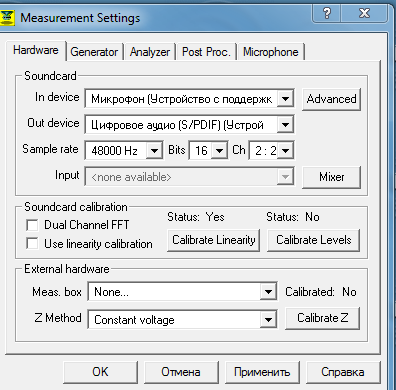
Task: Open the Bits dropdown
Action: point(219,151)
